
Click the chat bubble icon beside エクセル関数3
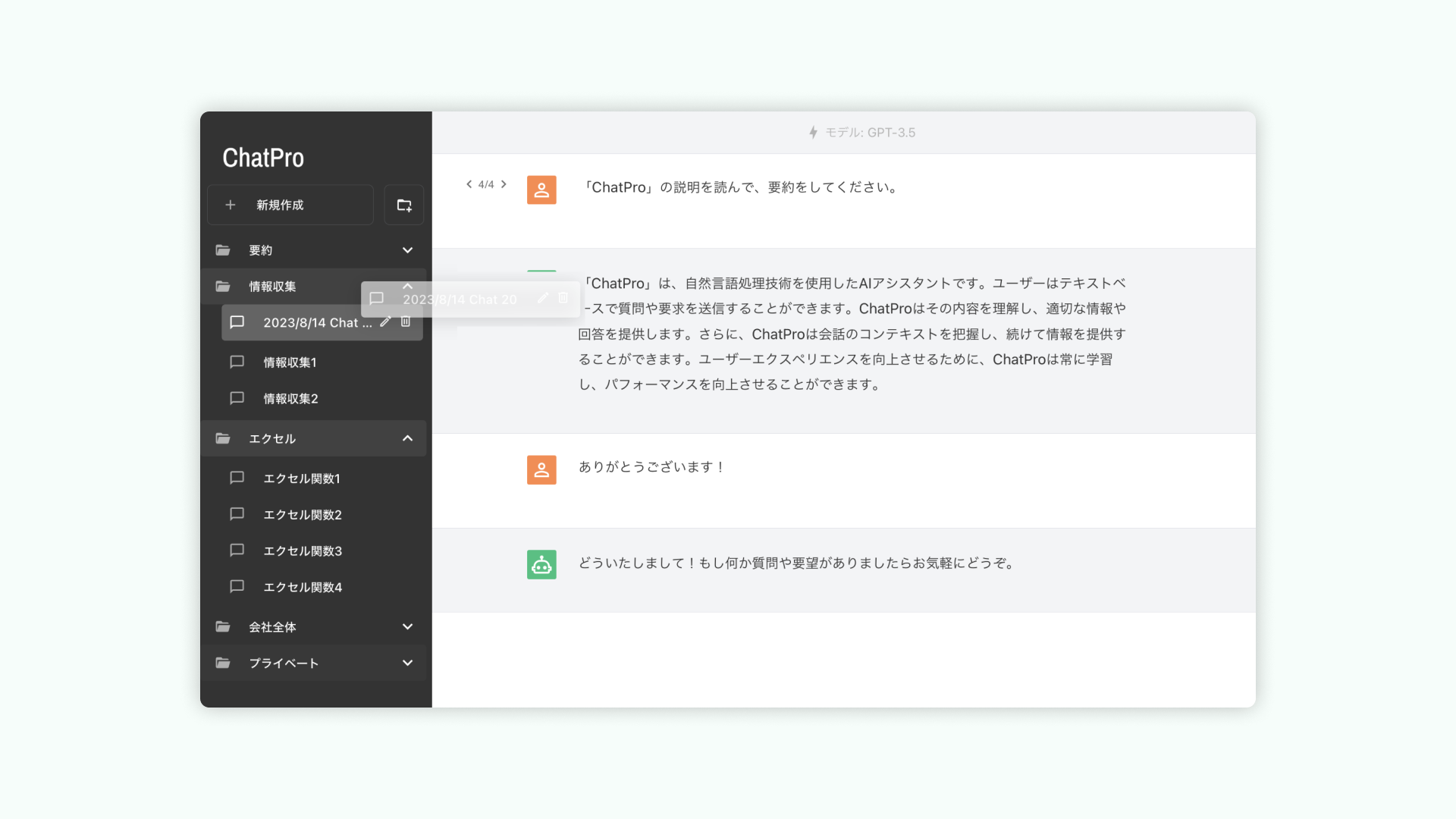point(237,551)
